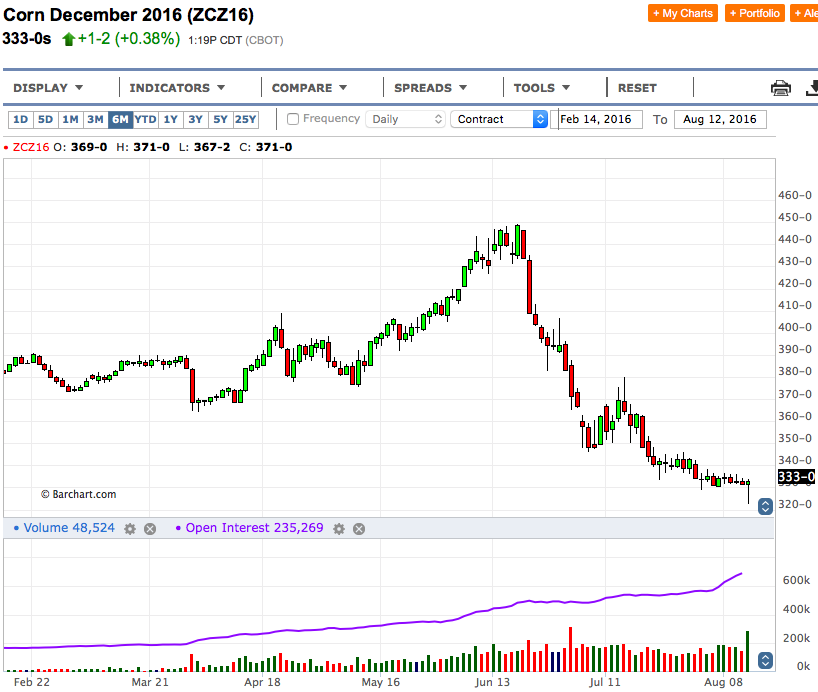Open Volume indicator settings gear
The width and height of the screenshot is (818, 692).
pyautogui.click(x=130, y=529)
